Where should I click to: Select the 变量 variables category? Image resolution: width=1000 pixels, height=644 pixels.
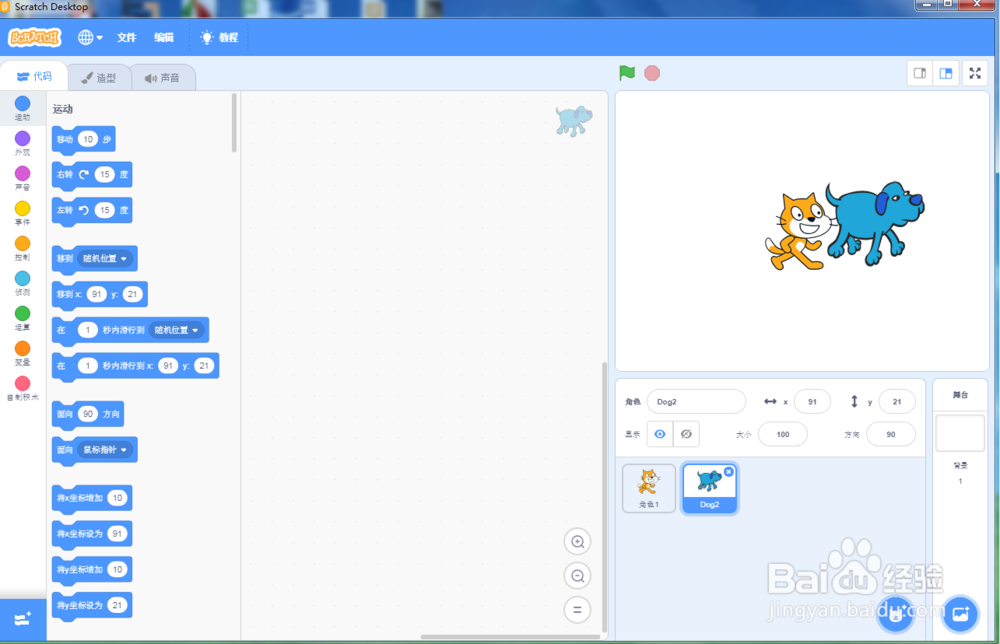point(22,353)
